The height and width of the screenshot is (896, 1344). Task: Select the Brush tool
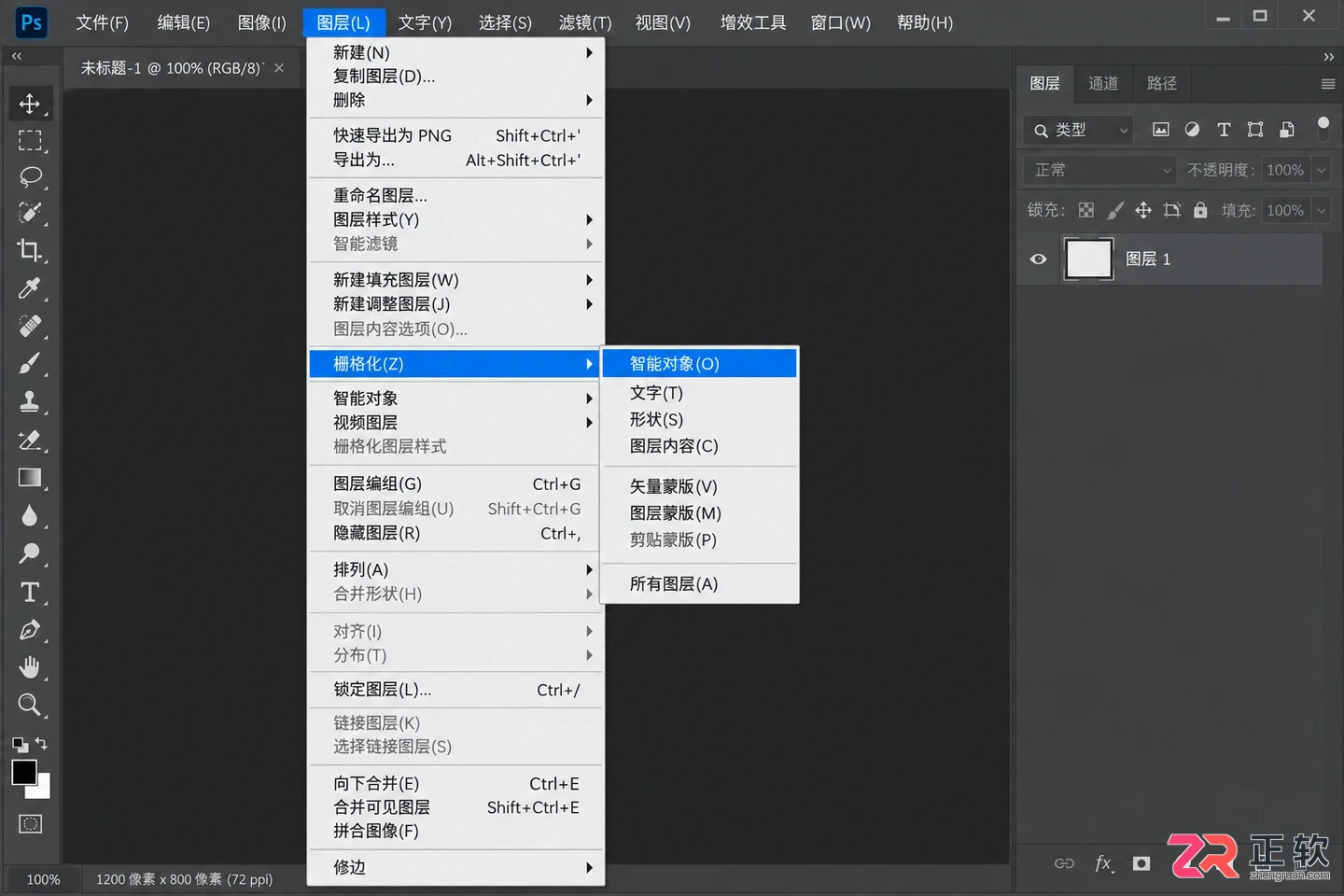coord(30,364)
